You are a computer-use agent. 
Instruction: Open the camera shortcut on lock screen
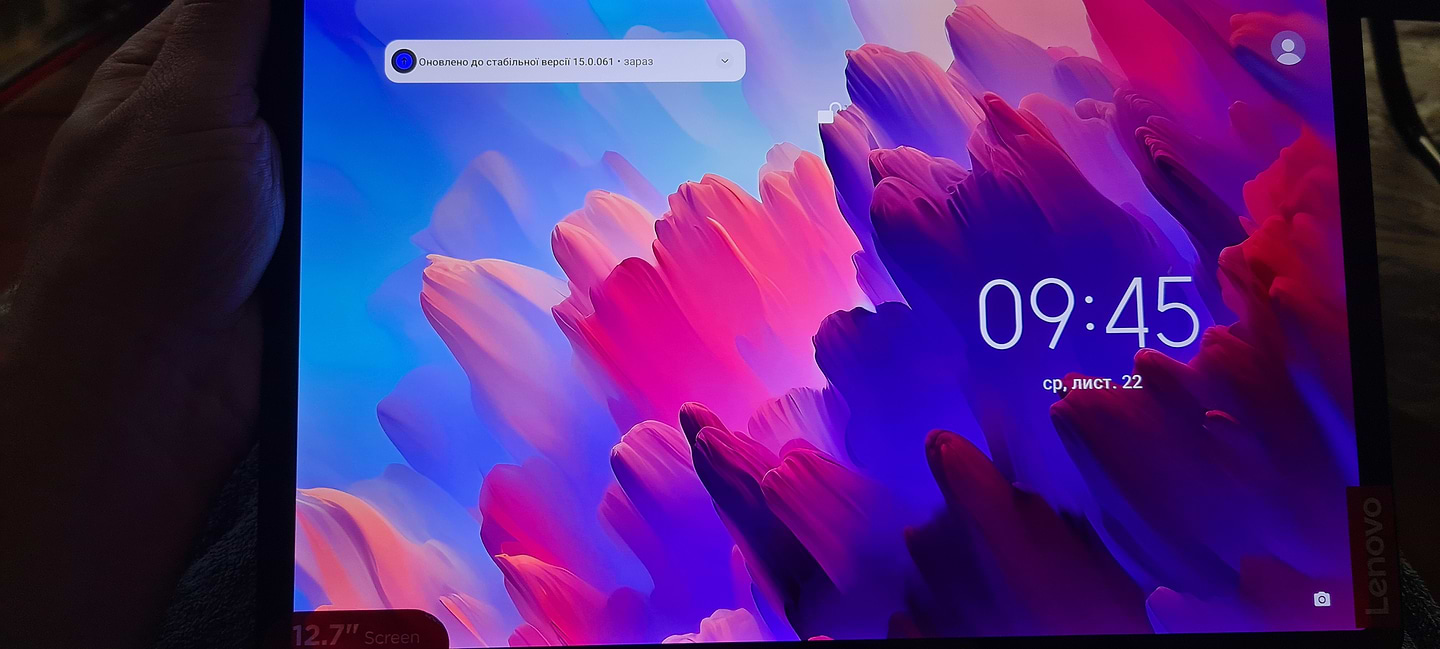tap(1322, 599)
